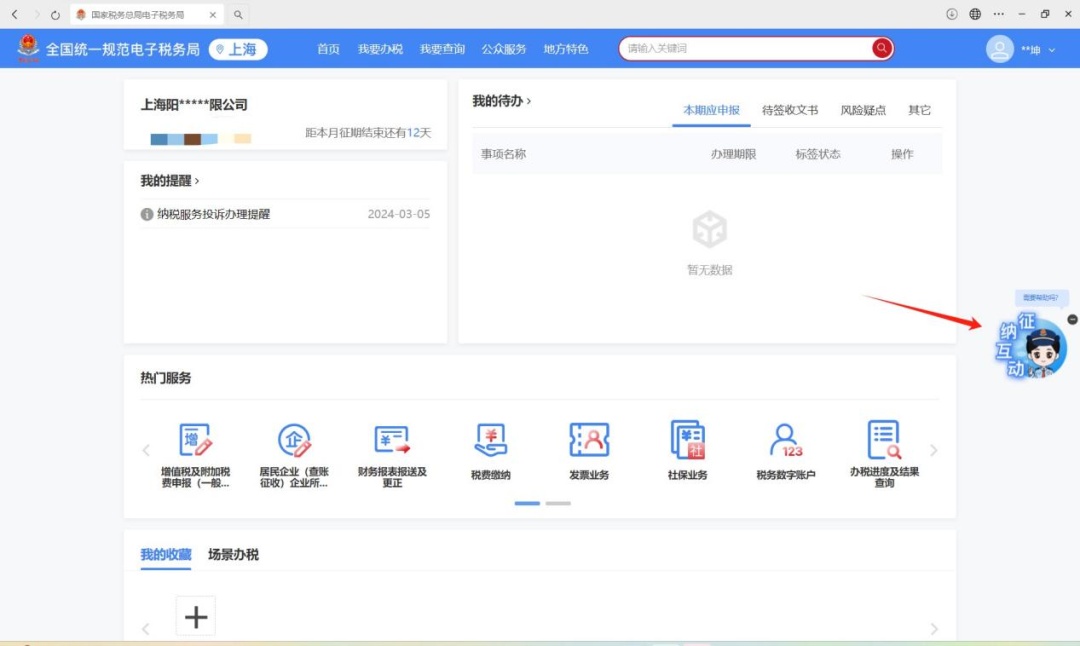This screenshot has width=1080, height=646.
Task: Click the red search magnifier button
Action: pos(881,48)
